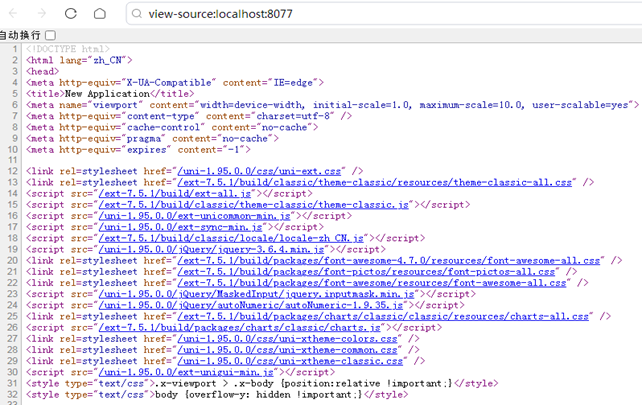Reload the page with the refresh icon
The image size is (642, 405).
(71, 14)
